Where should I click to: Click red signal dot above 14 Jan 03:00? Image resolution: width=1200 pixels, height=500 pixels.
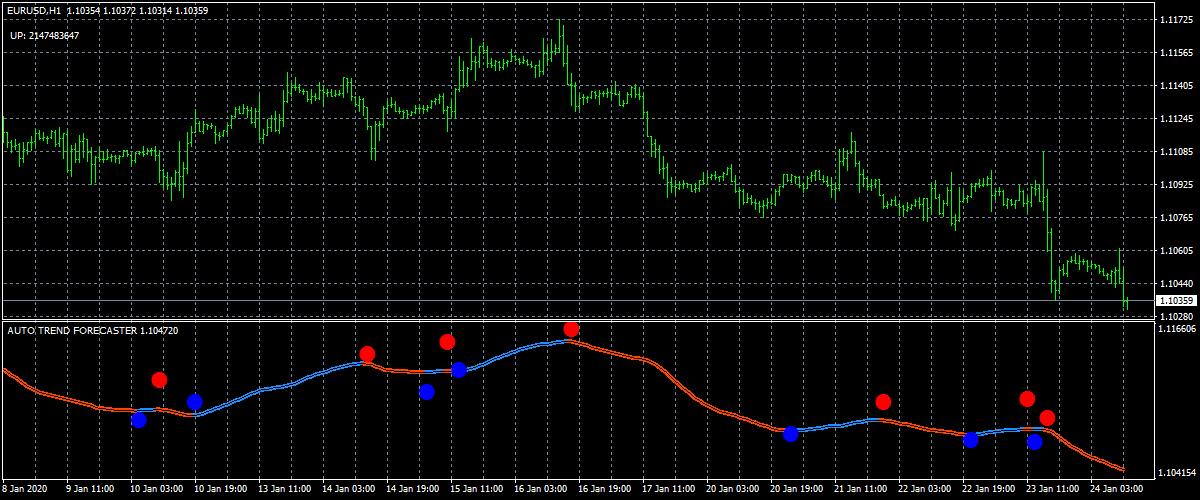coord(367,354)
